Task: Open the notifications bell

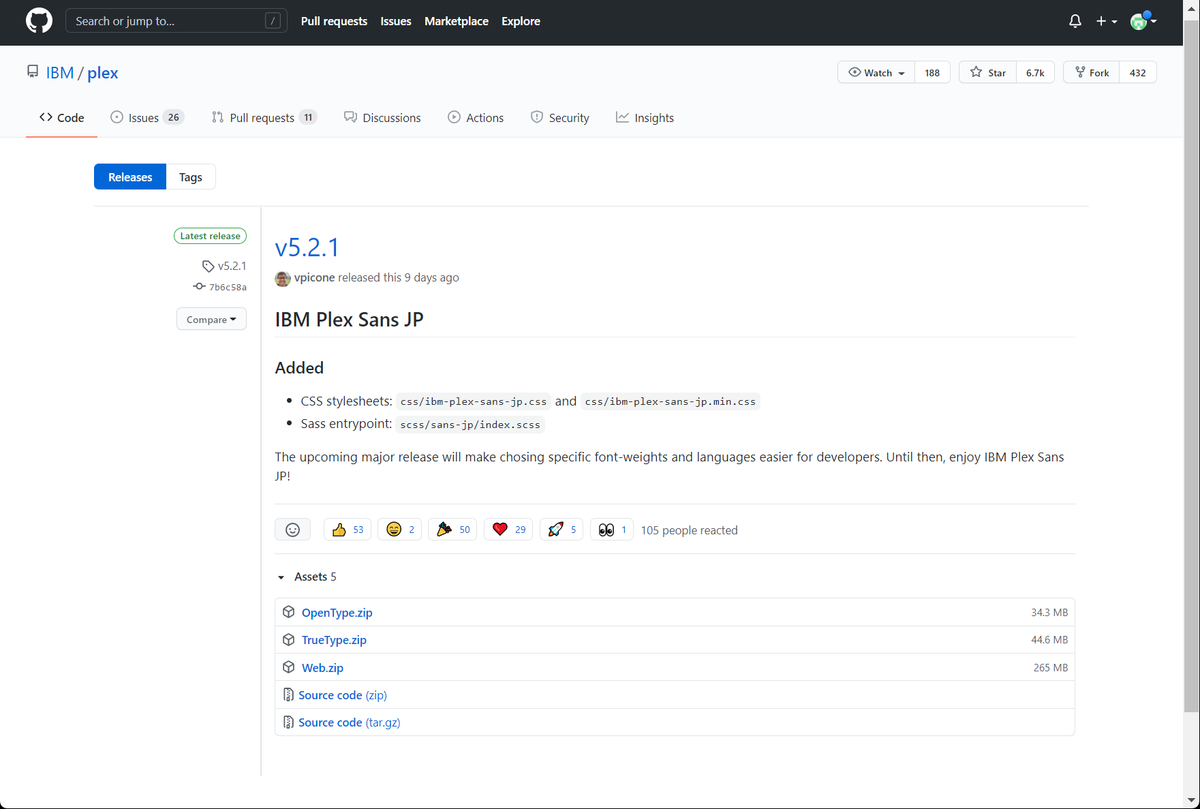Action: pos(1075,21)
